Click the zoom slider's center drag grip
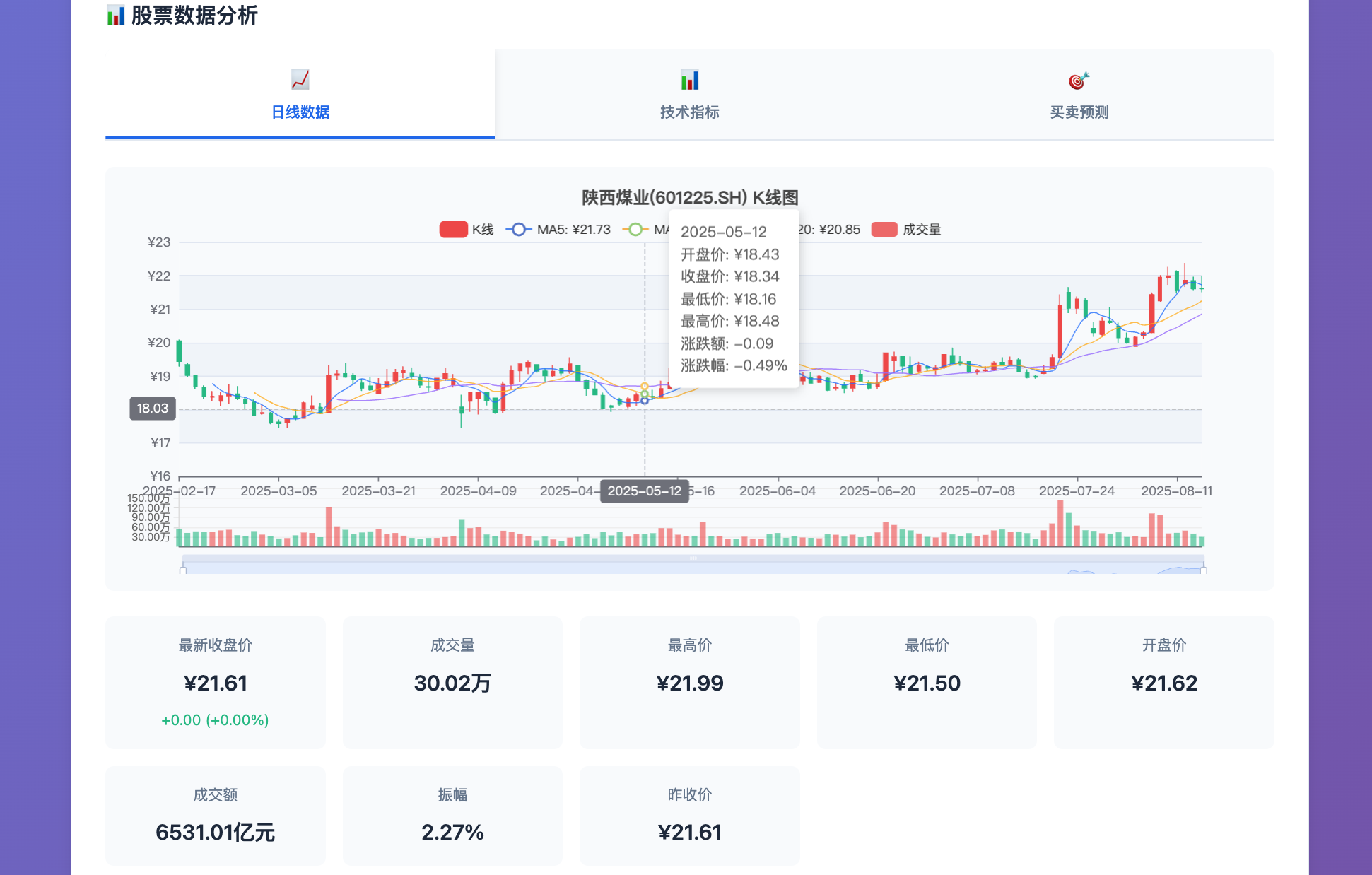 [x=693, y=558]
